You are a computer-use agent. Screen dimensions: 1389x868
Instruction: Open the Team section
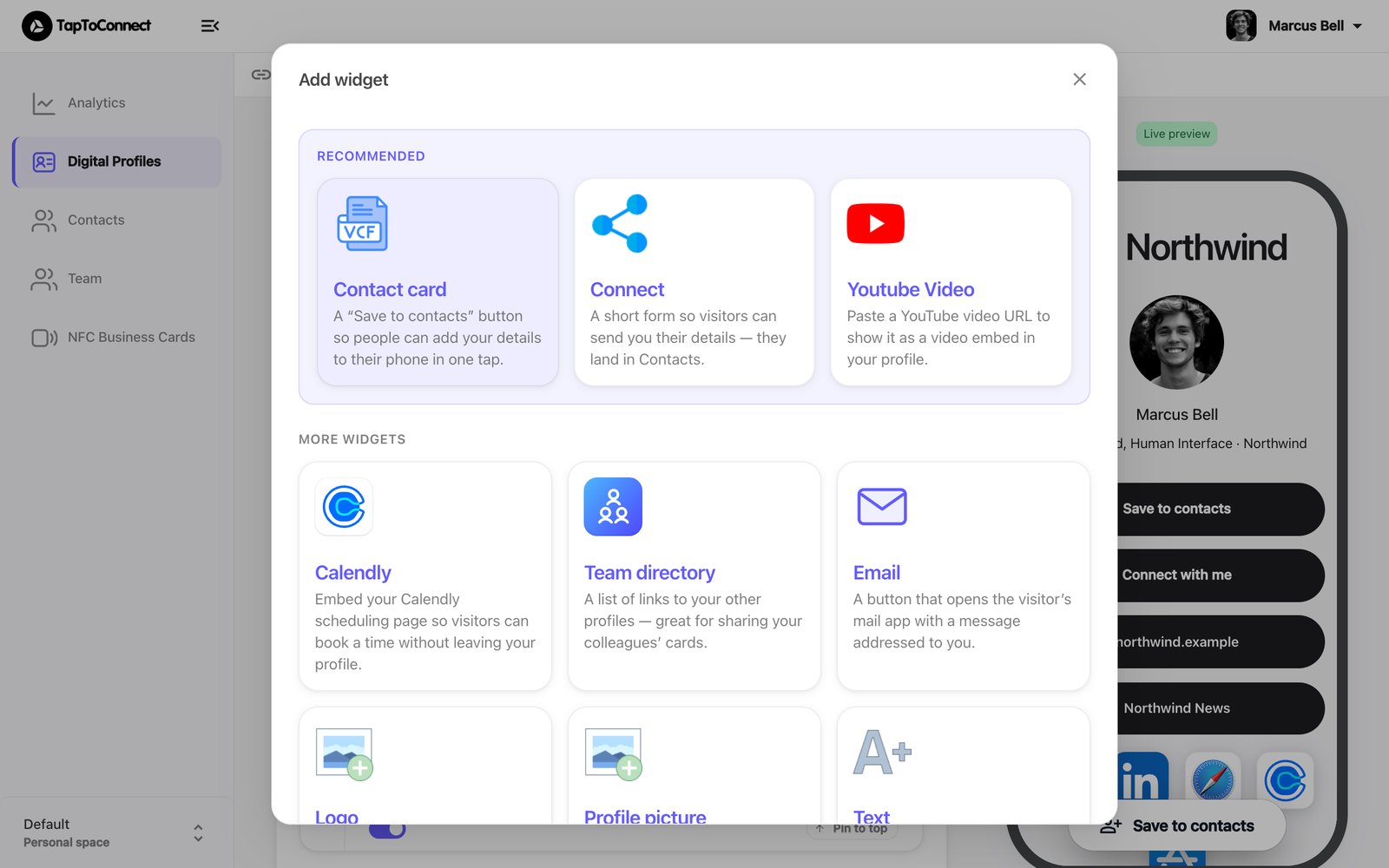coord(117,279)
